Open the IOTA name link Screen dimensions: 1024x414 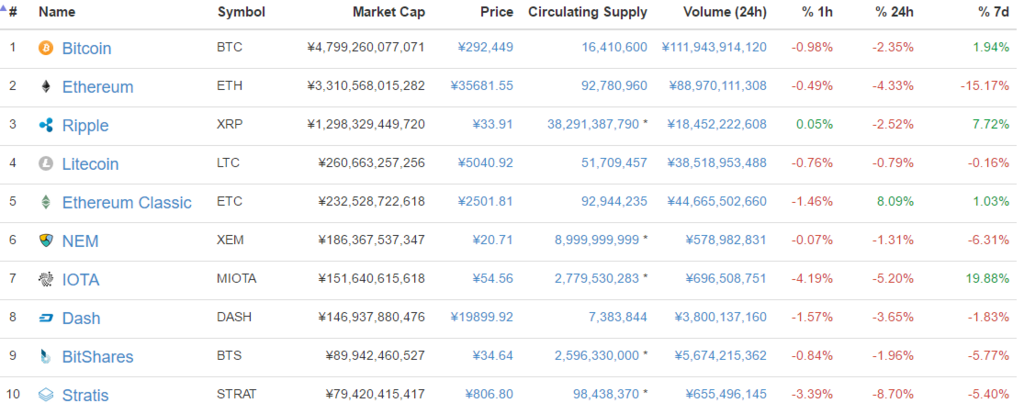(81, 280)
